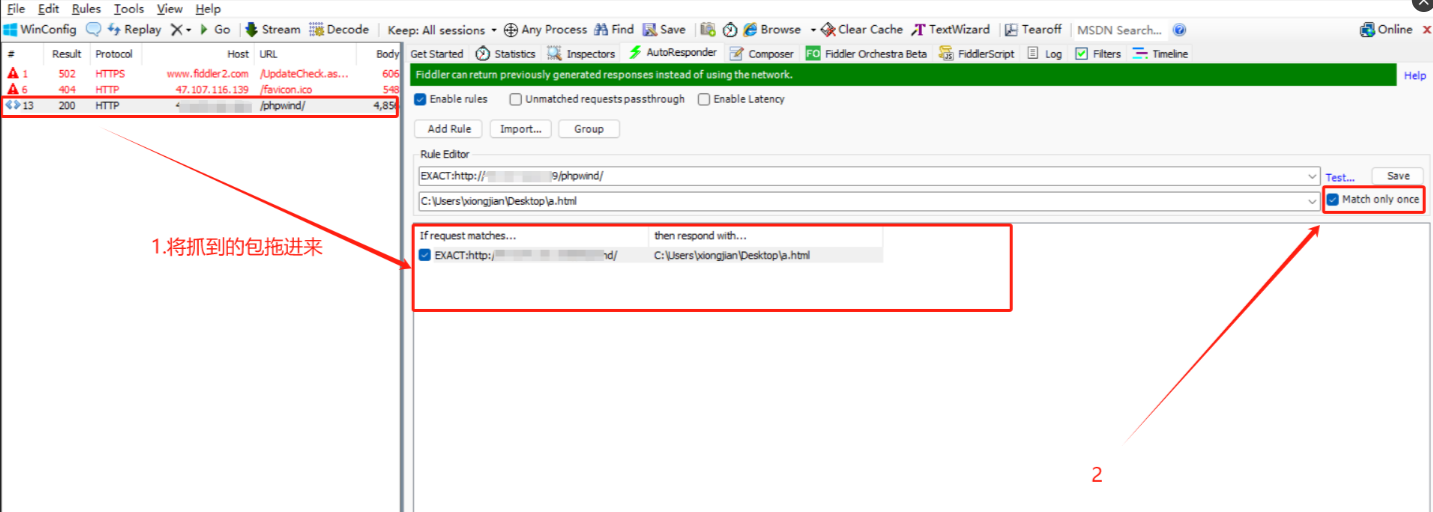Image resolution: width=1433 pixels, height=512 pixels.
Task: Open the Keep: All sessions dropdown
Action: [x=442, y=30]
